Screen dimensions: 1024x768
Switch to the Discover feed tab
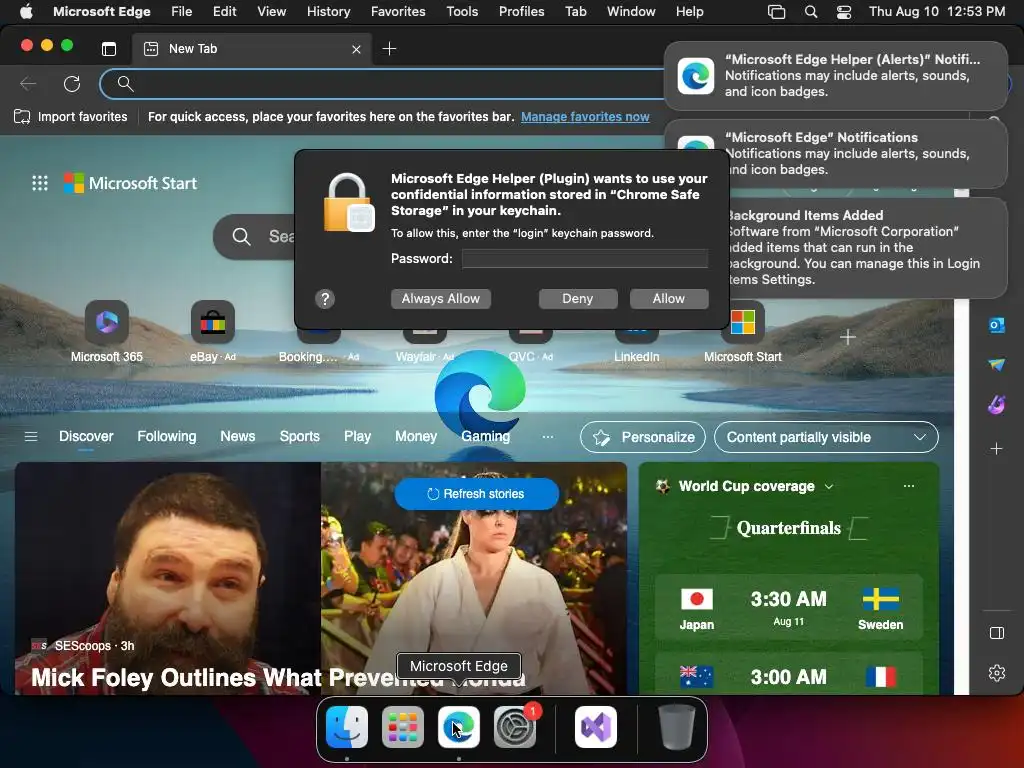(86, 436)
